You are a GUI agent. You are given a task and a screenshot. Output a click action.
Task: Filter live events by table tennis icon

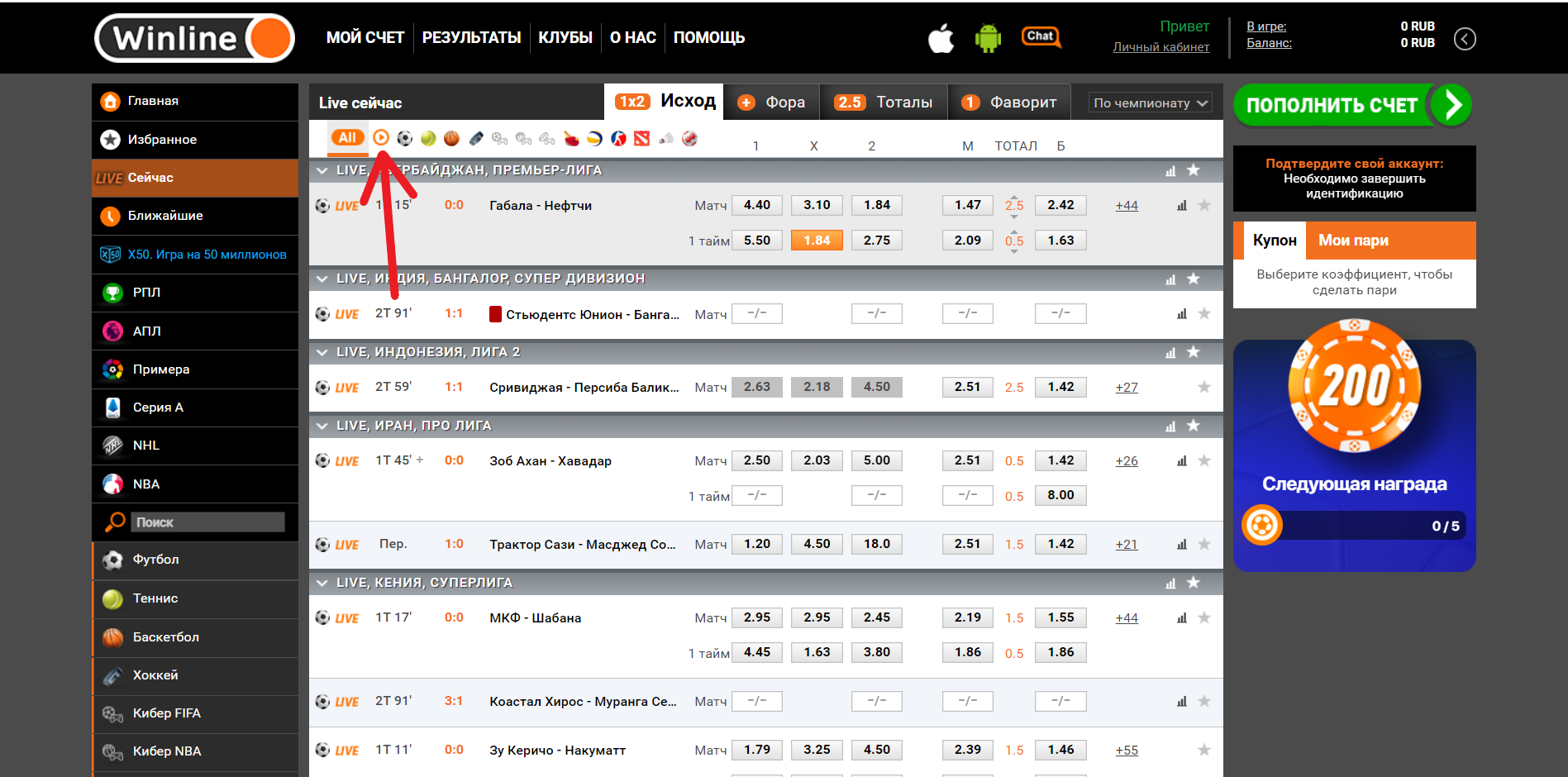pos(571,138)
